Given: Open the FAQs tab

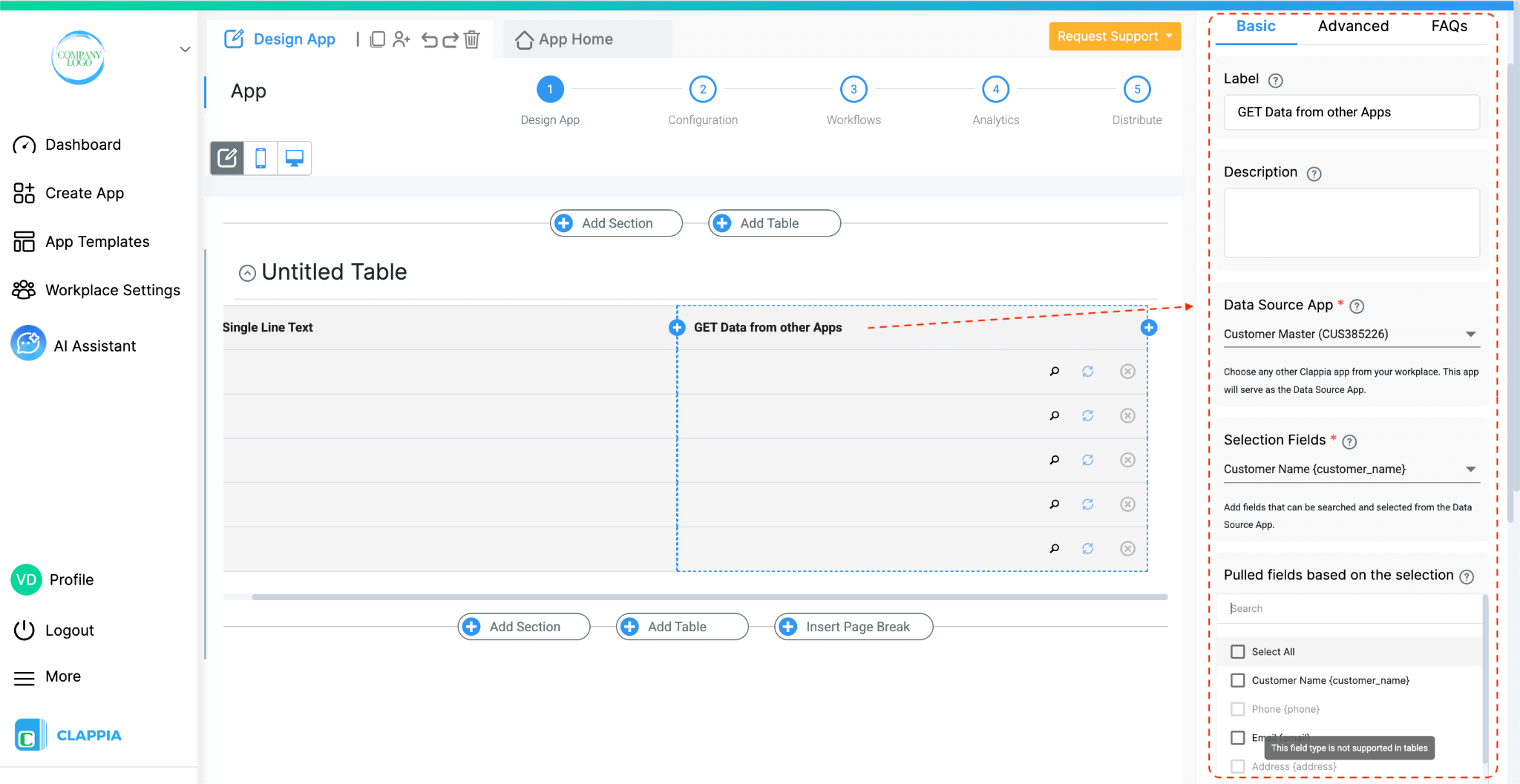Looking at the screenshot, I should tap(1449, 25).
